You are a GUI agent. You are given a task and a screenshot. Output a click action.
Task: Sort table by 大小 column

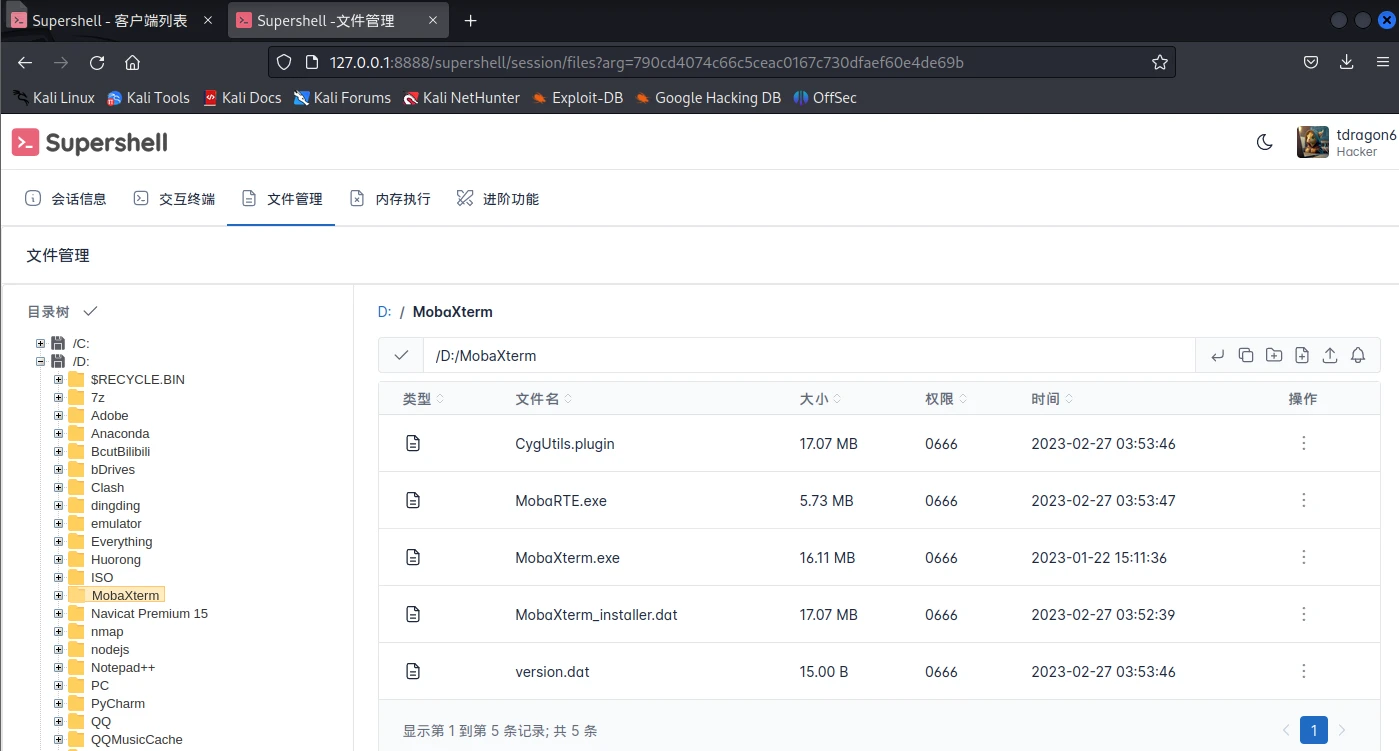point(821,399)
